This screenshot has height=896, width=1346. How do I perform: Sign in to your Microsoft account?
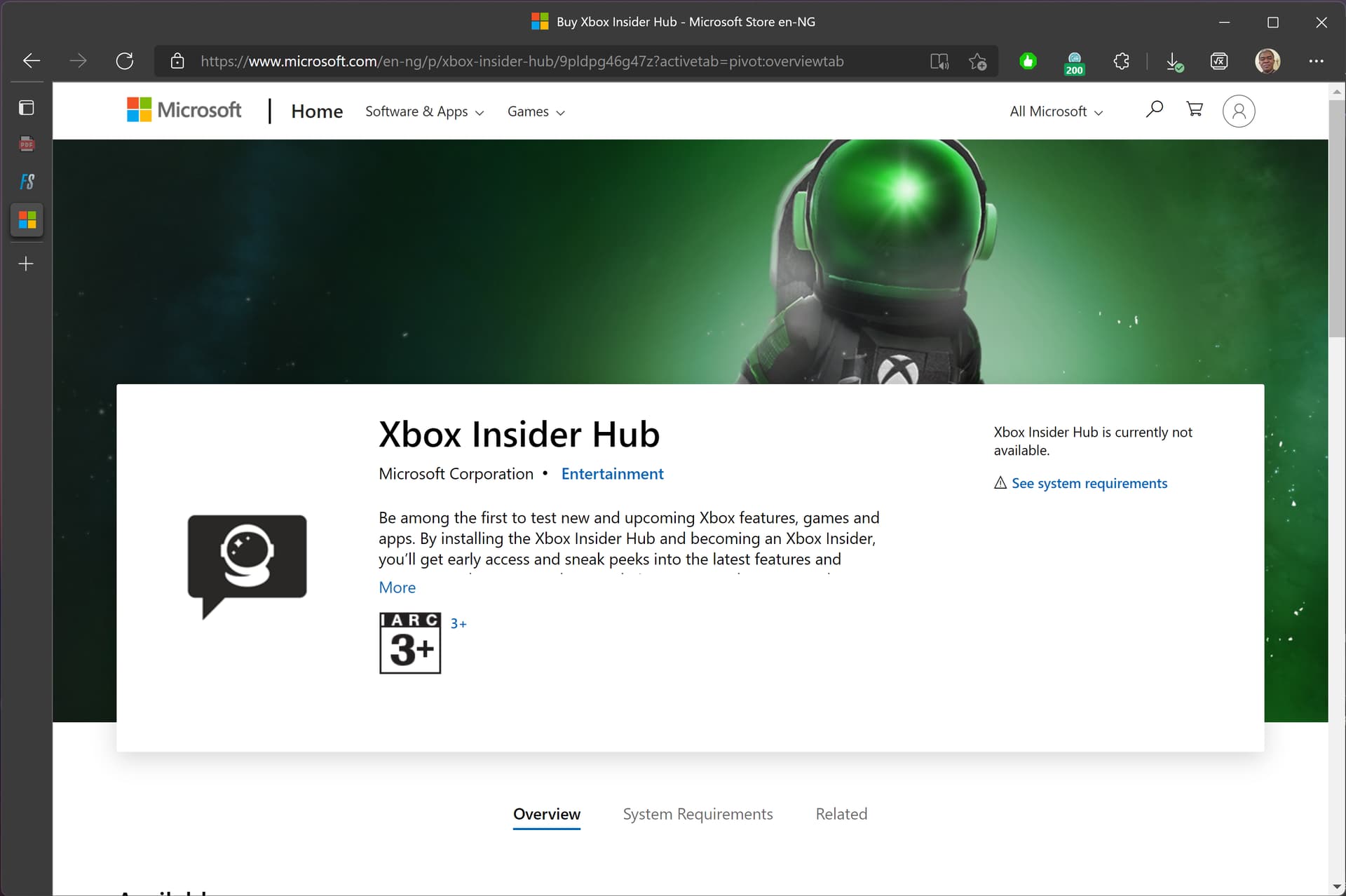click(x=1239, y=111)
